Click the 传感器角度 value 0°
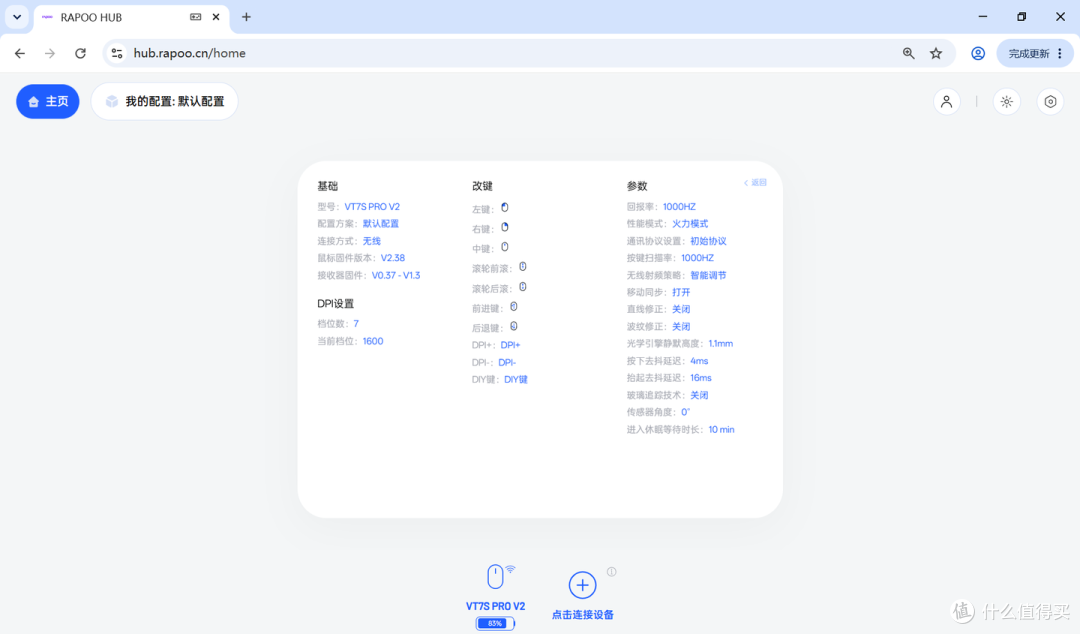 coord(685,412)
